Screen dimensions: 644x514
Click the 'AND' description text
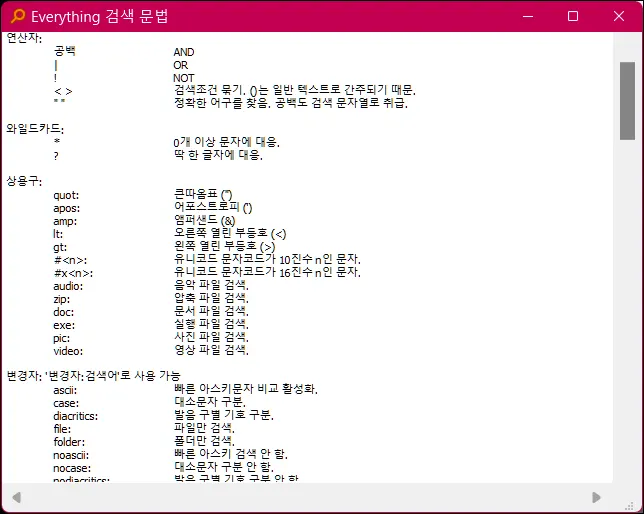184,52
